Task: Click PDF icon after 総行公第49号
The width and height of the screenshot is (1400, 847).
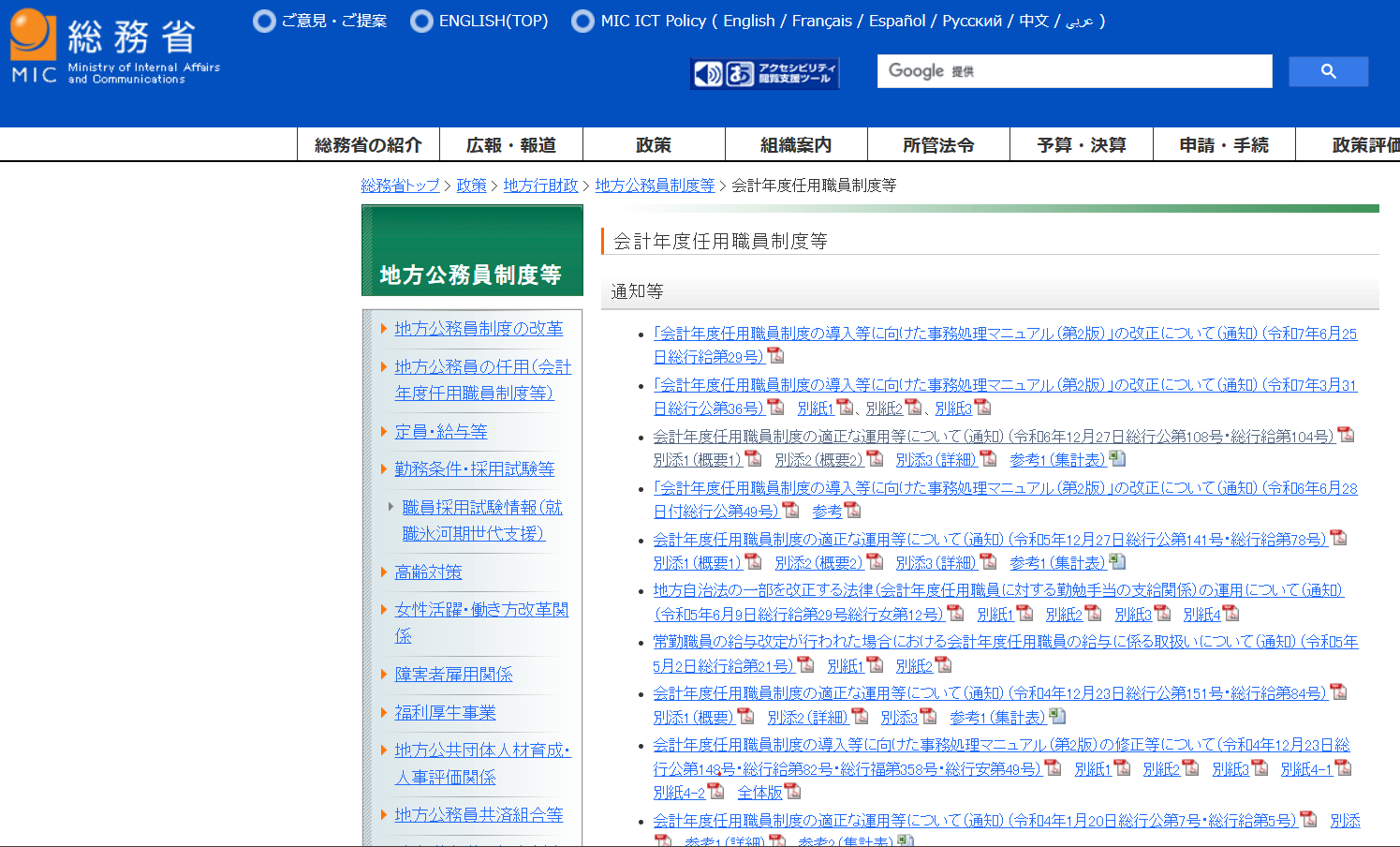Action: (x=790, y=510)
